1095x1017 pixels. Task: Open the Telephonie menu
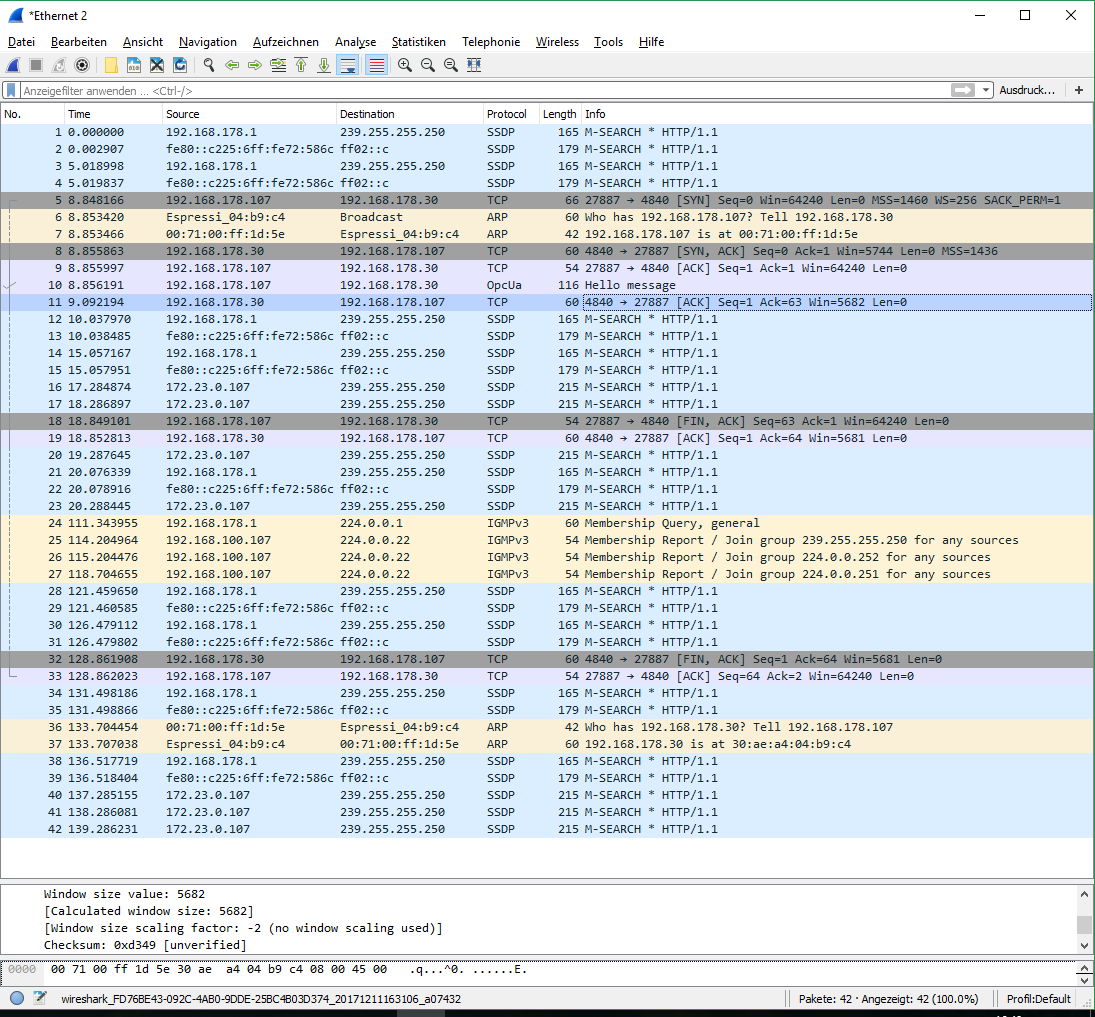491,42
